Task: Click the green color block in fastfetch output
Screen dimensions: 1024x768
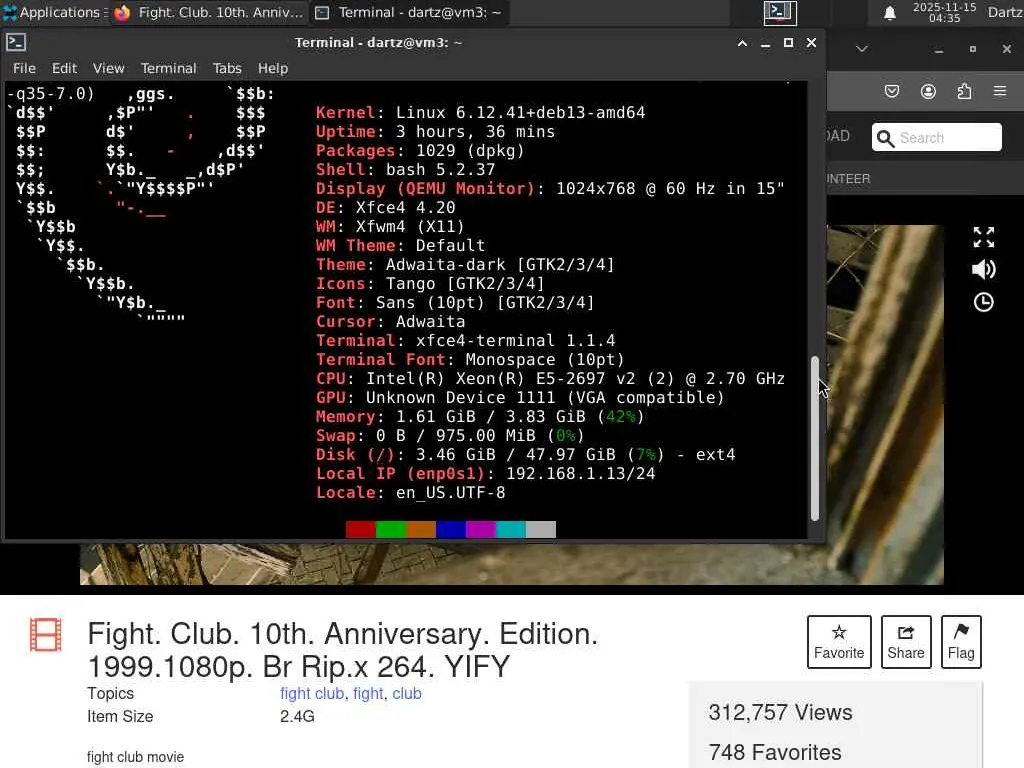Action: 391,529
